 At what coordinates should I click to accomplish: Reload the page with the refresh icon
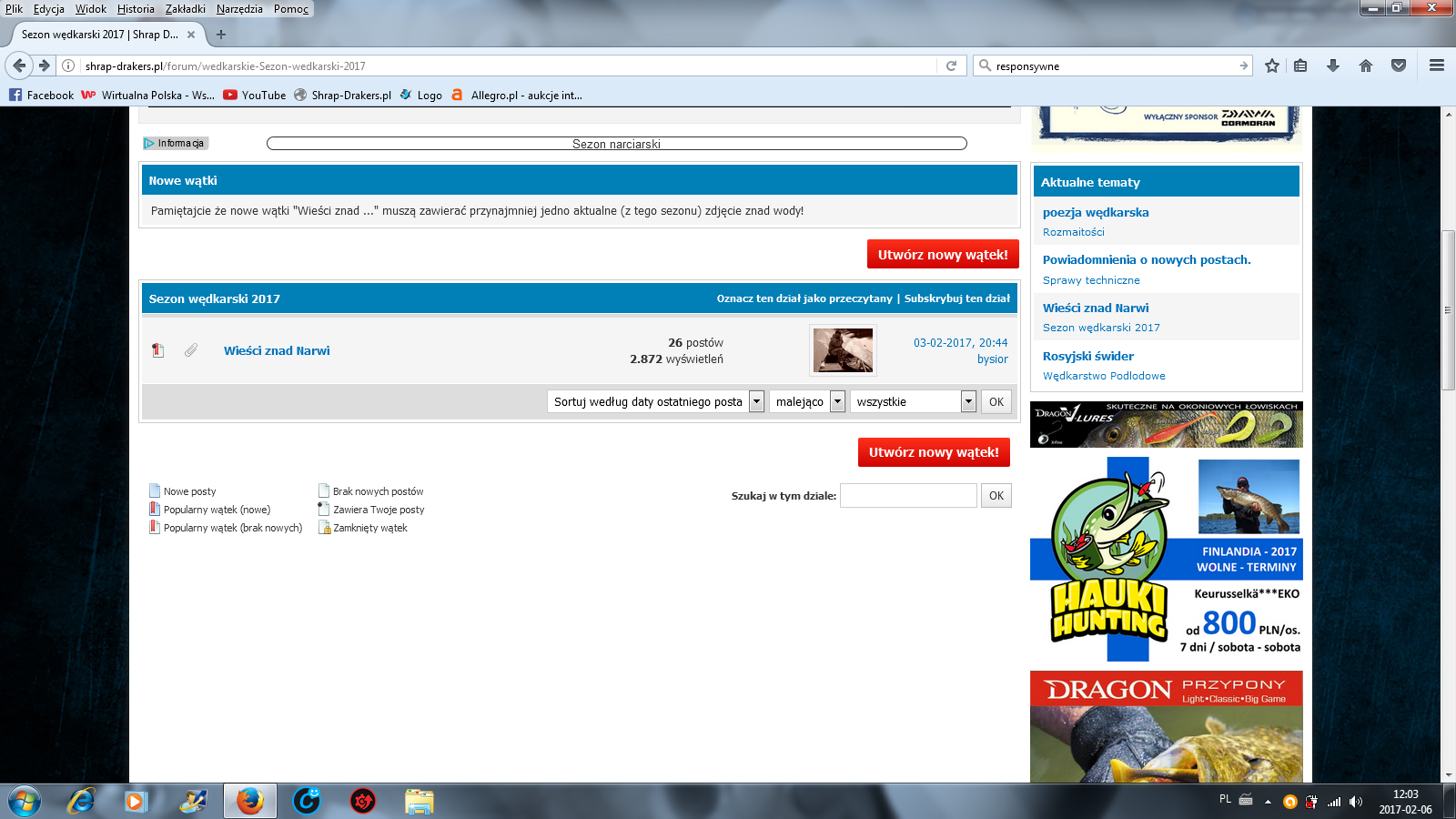[x=951, y=66]
